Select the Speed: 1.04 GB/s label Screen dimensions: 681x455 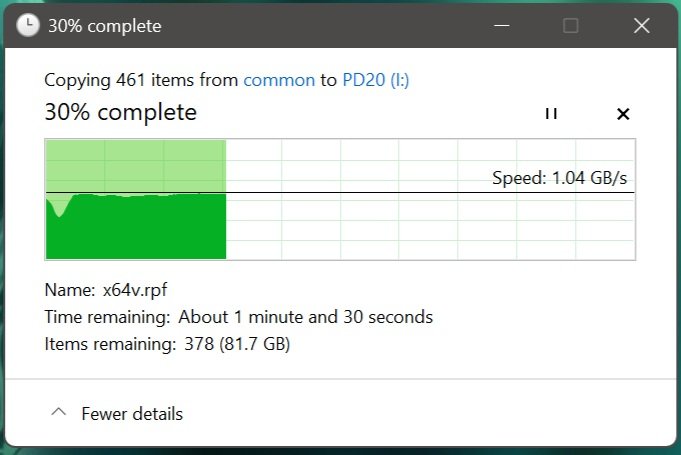[x=559, y=178]
